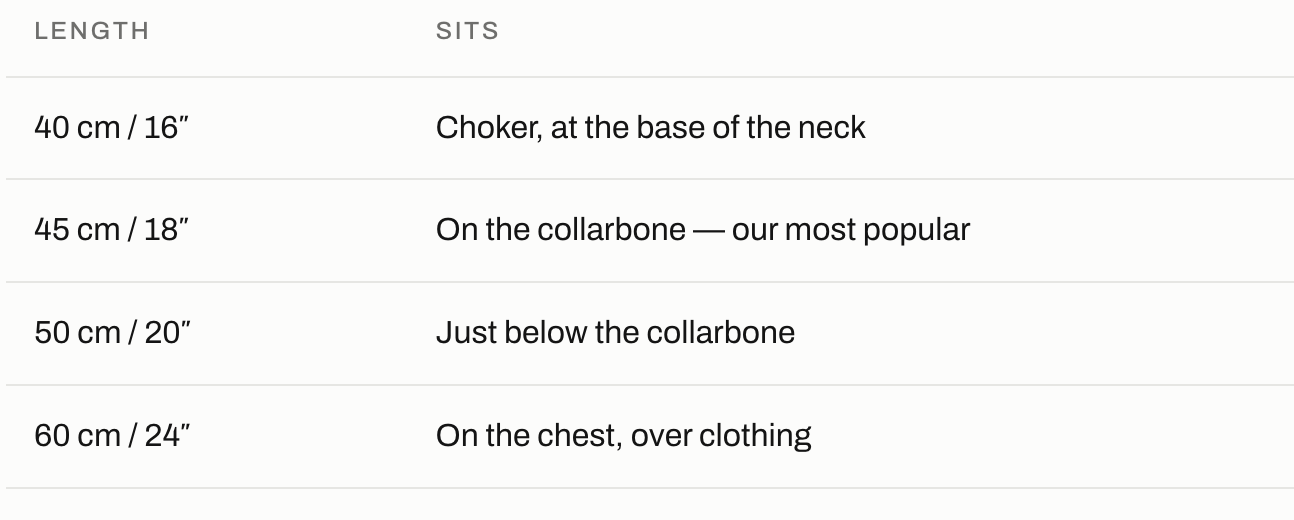Click the 16″ inch measurement
1294x520 pixels.
pos(166,128)
